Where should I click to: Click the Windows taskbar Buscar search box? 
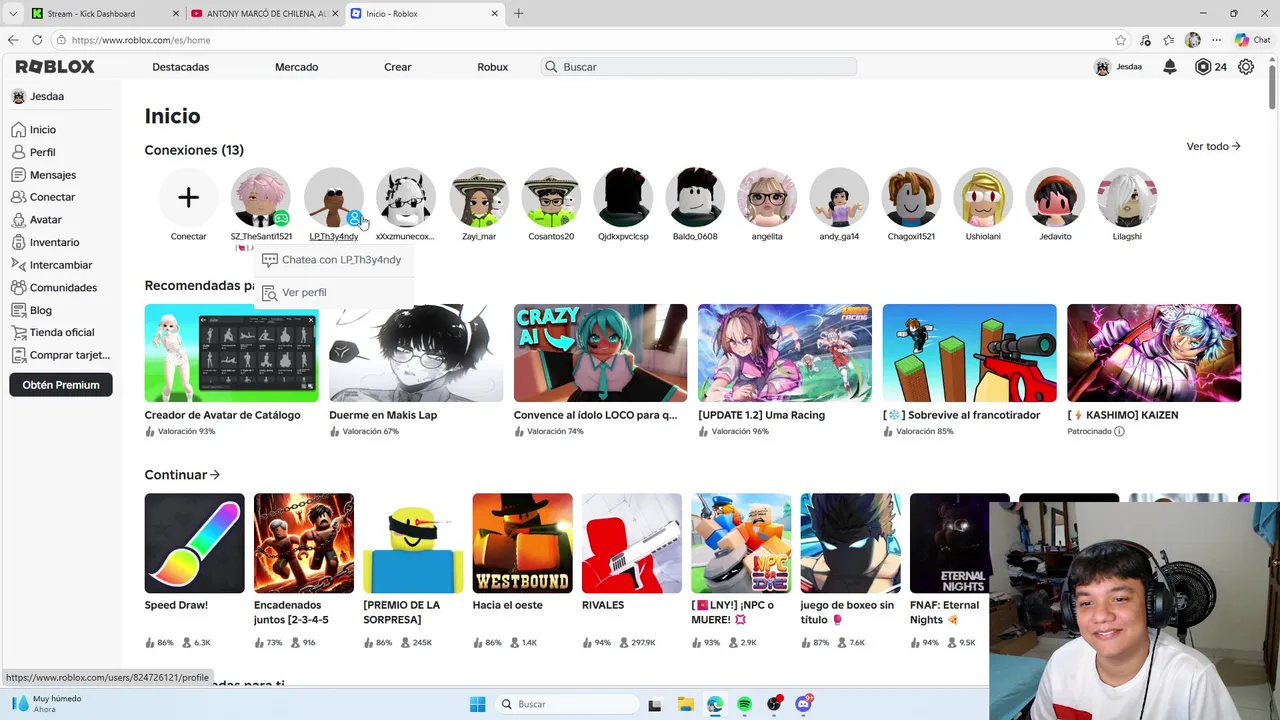(x=568, y=704)
